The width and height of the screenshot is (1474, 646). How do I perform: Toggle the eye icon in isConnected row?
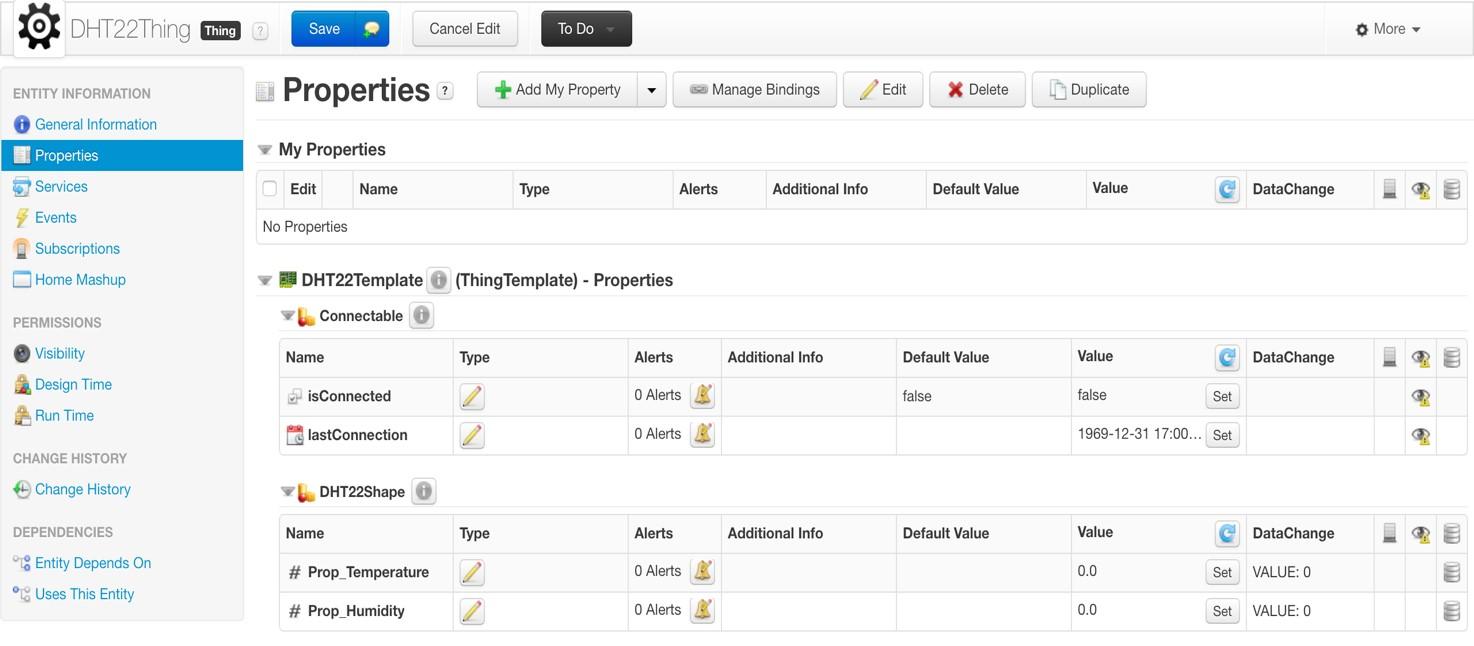point(1420,396)
